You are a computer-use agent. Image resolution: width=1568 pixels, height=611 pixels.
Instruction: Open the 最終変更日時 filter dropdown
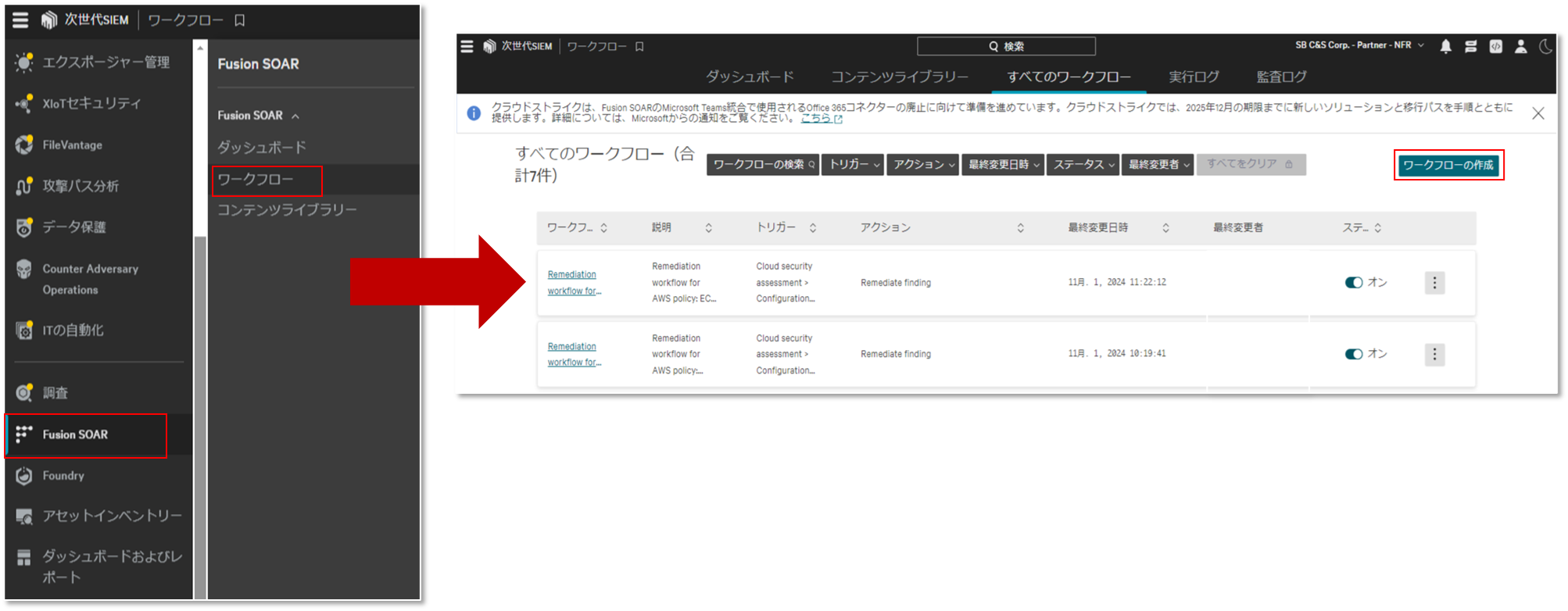(x=1003, y=165)
